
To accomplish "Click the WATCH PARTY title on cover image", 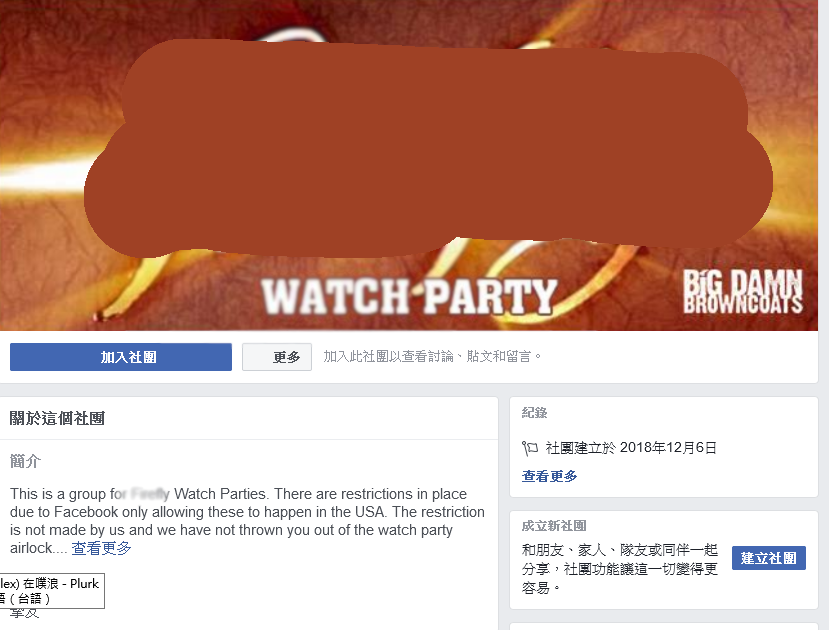I will pyautogui.click(x=409, y=297).
